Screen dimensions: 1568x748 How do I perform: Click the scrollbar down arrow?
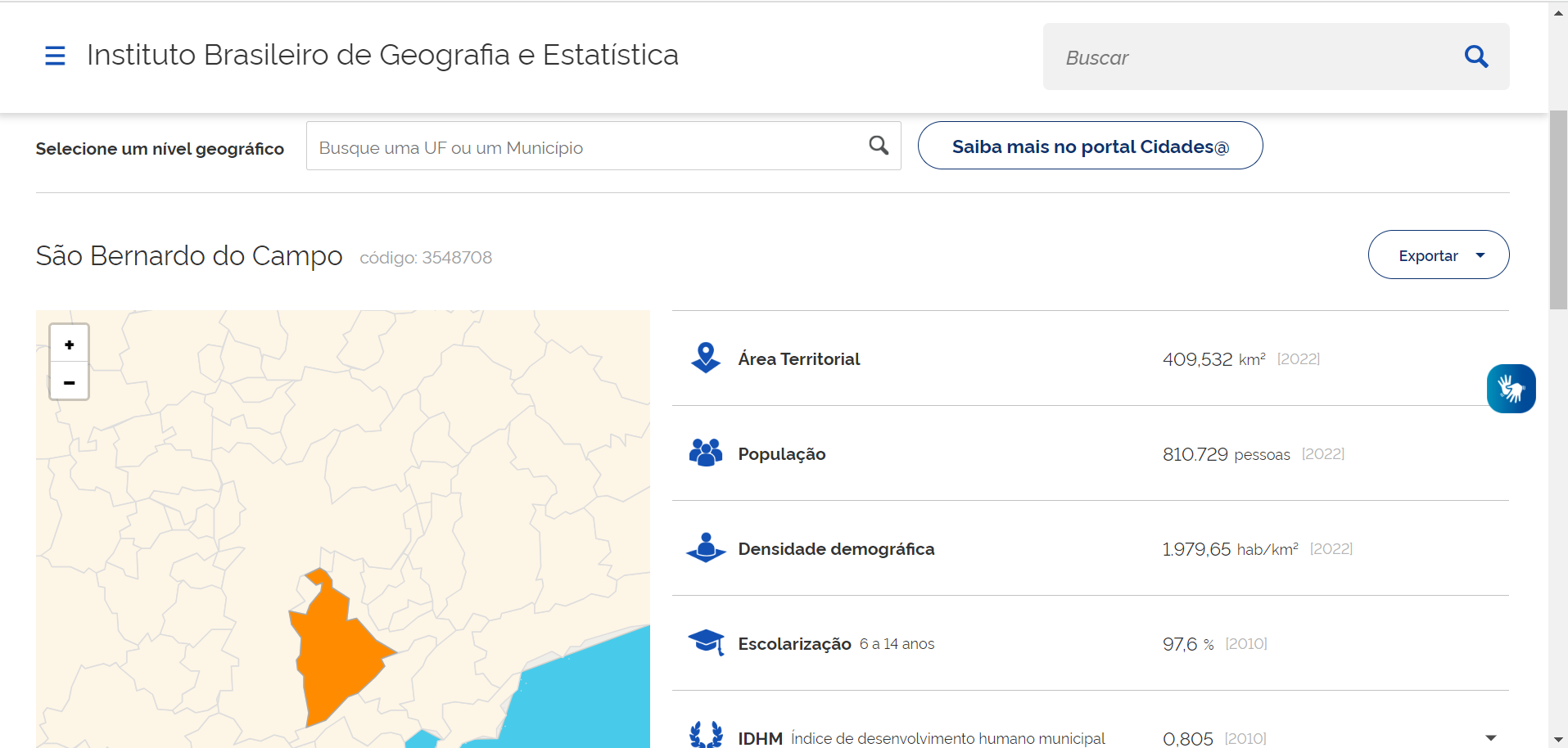tap(1558, 740)
